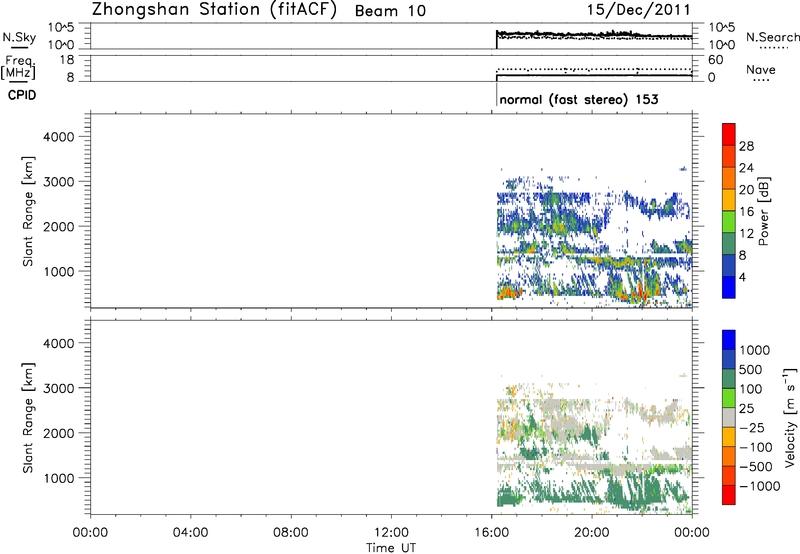
Task: Click the '08:00' time tick label
Action: pos(291,533)
